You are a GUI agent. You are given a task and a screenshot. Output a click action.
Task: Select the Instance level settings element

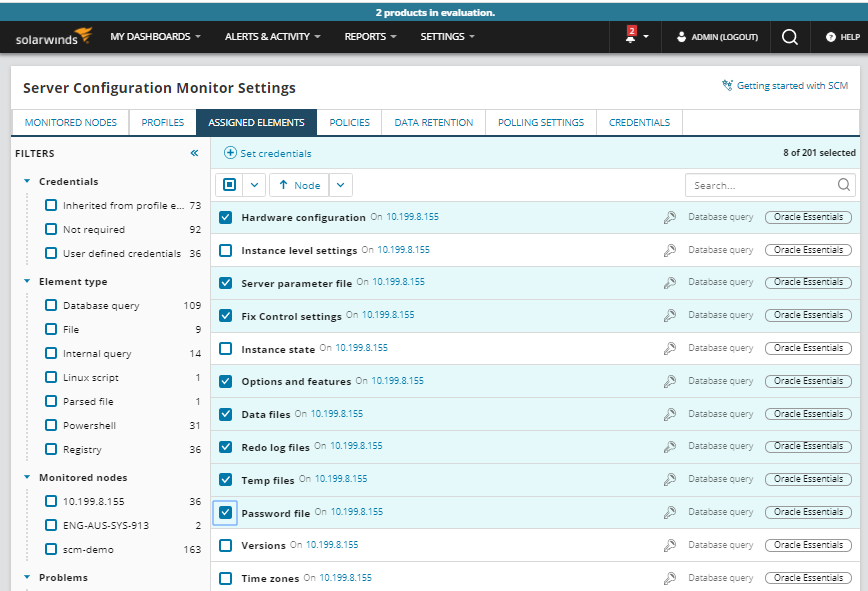(225, 250)
